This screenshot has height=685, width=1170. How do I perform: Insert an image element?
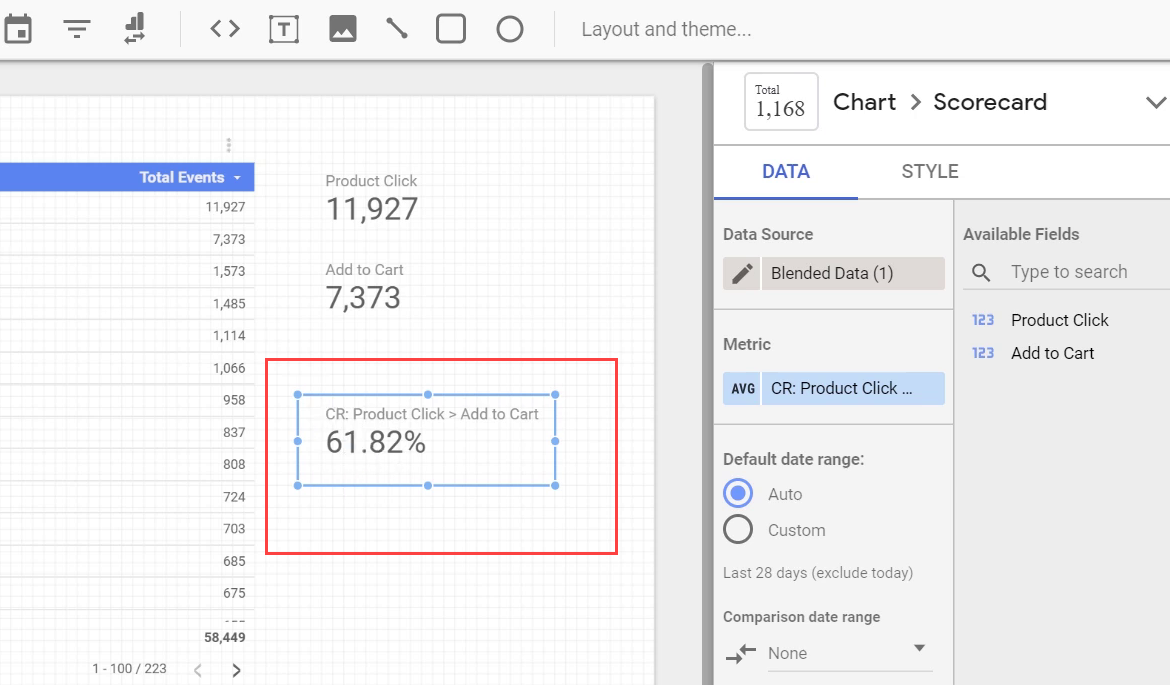pos(342,29)
